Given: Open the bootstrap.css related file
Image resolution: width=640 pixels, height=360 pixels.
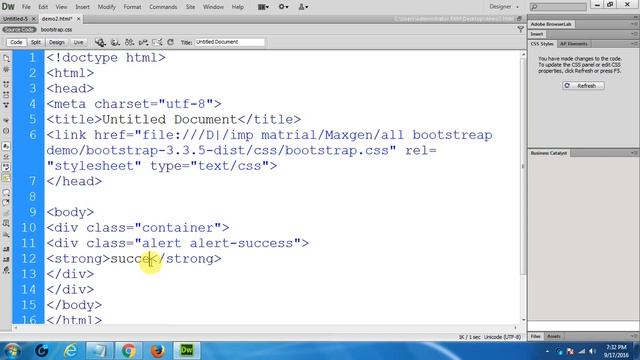Looking at the screenshot, I should [x=56, y=29].
